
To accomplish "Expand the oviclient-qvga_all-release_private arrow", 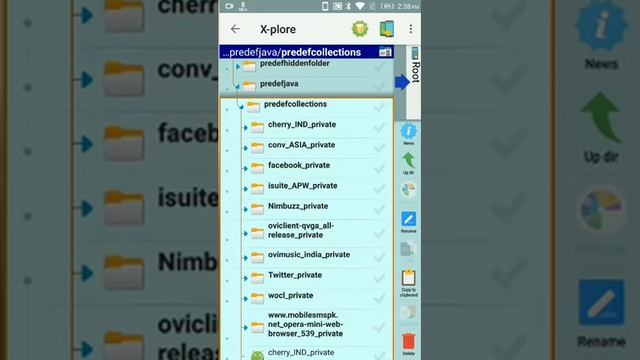I will click(245, 233).
